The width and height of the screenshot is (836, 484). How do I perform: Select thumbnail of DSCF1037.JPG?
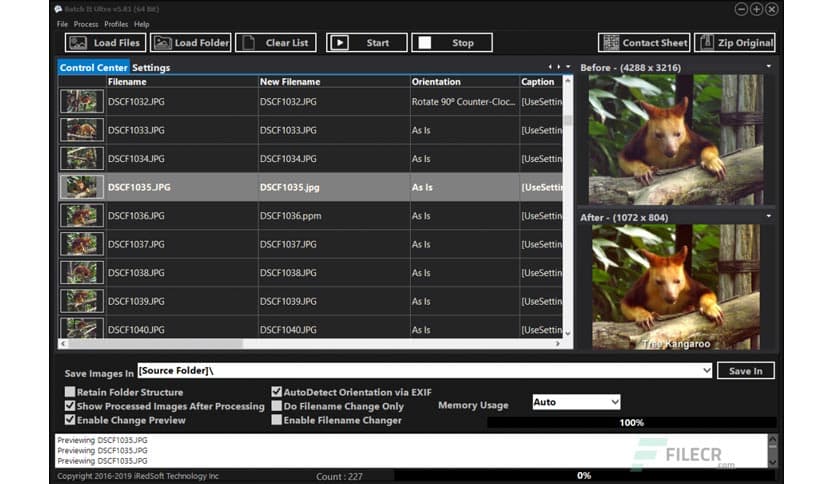point(82,244)
